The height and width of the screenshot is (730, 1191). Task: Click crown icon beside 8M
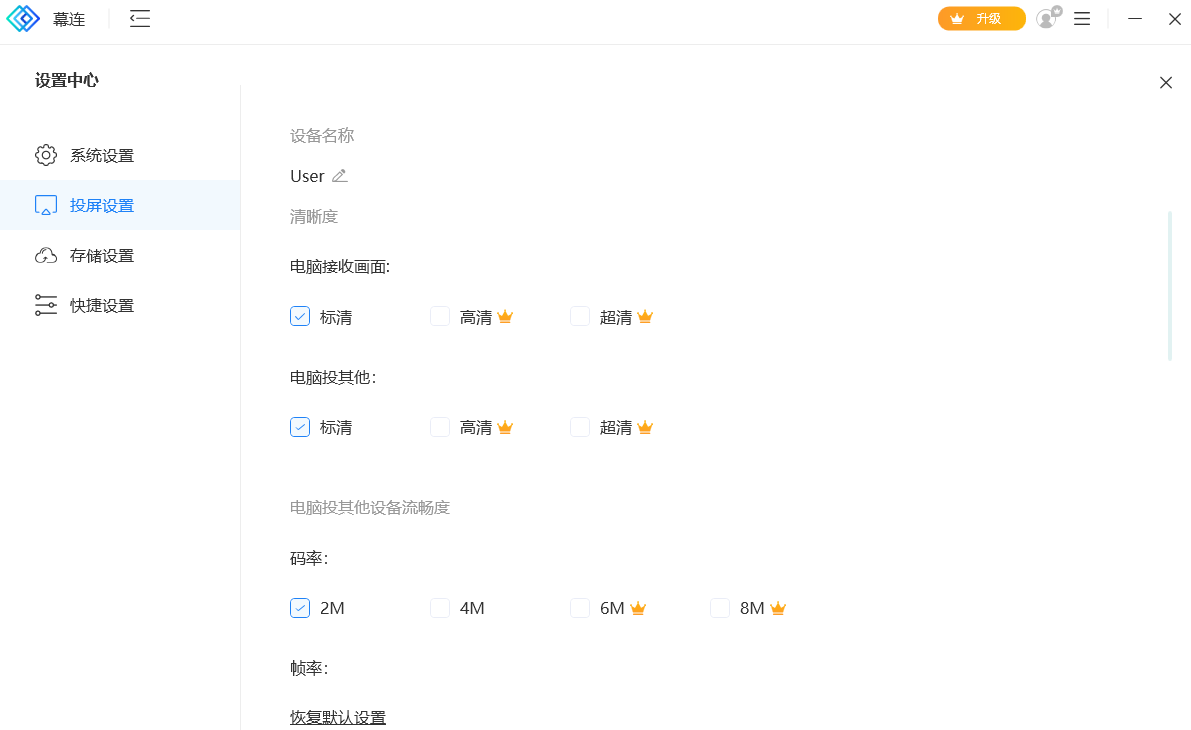778,608
